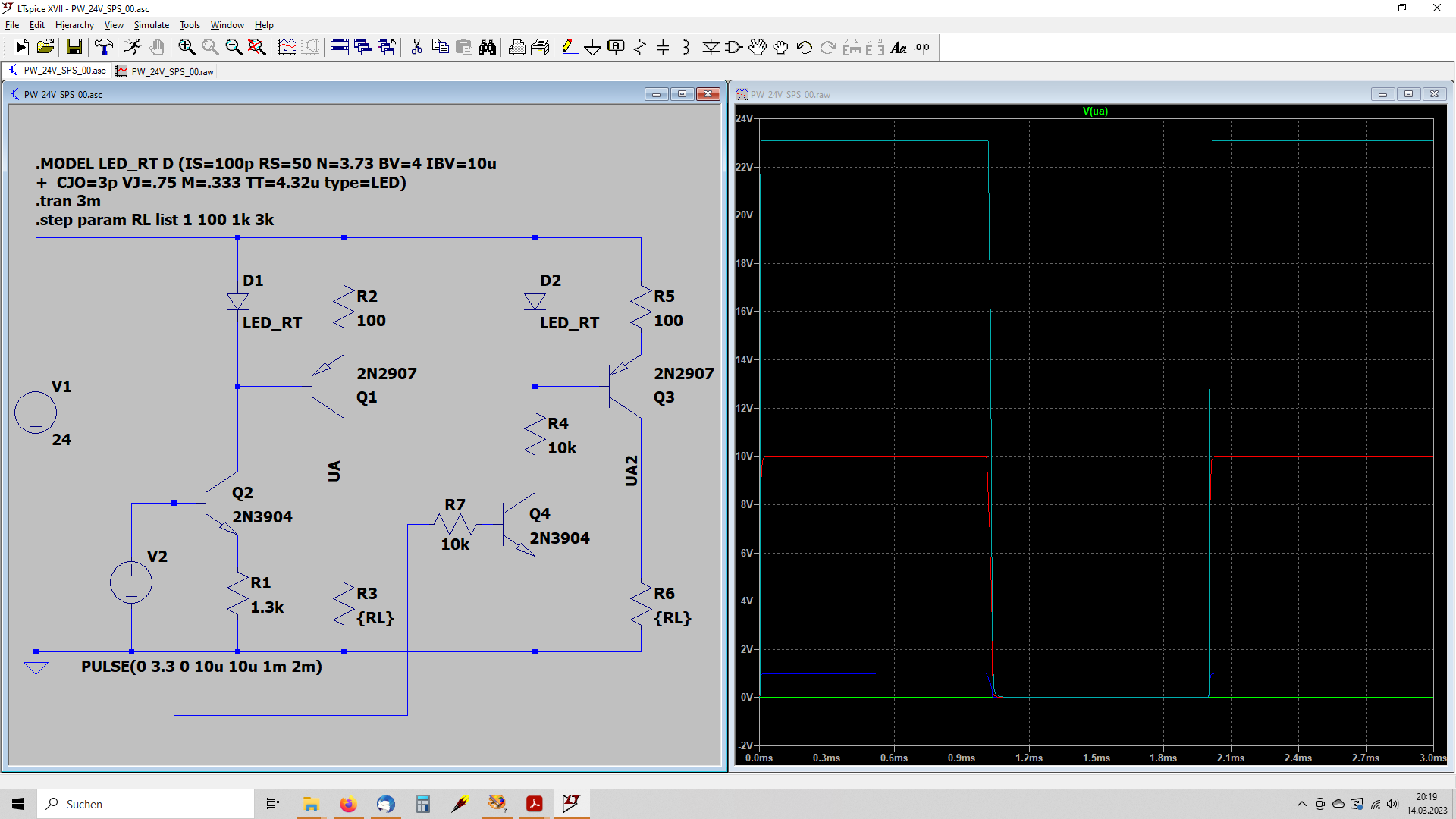
Task: Place a Diode from toolbar
Action: pyautogui.click(x=711, y=47)
